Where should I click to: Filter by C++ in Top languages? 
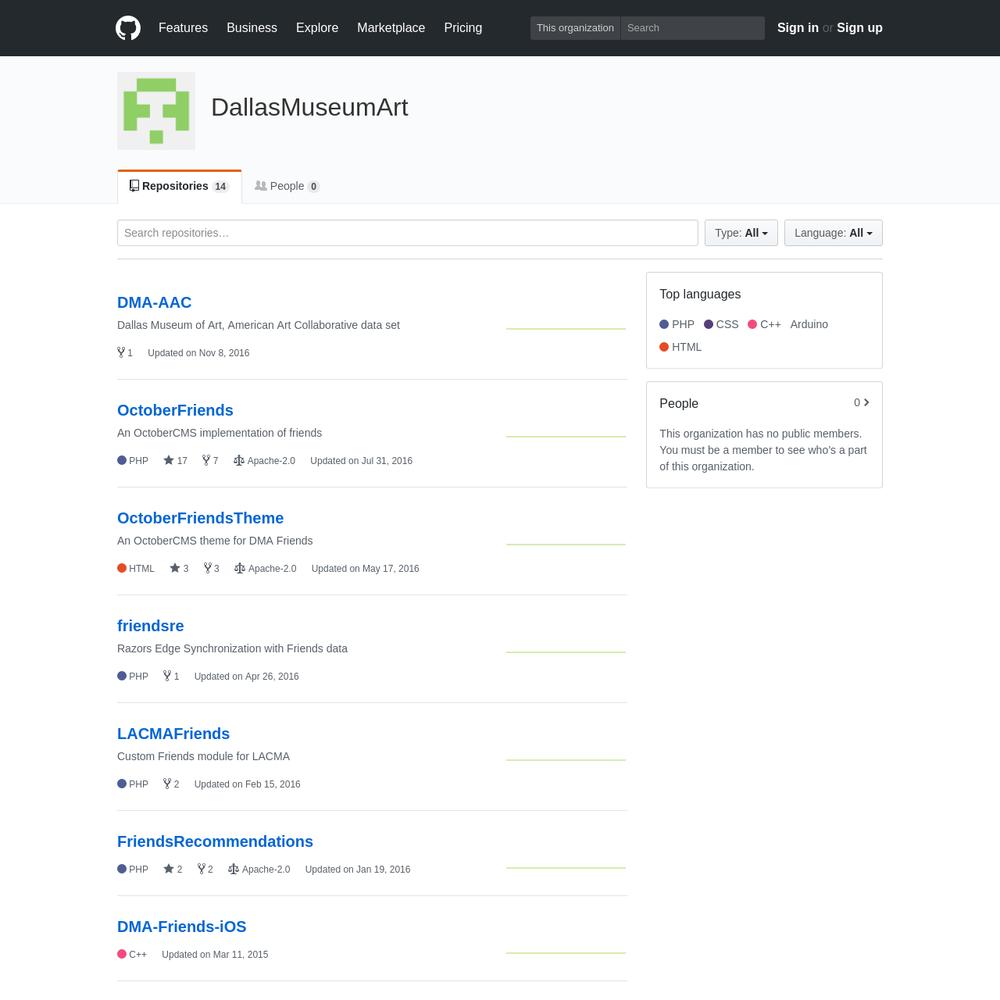point(764,324)
